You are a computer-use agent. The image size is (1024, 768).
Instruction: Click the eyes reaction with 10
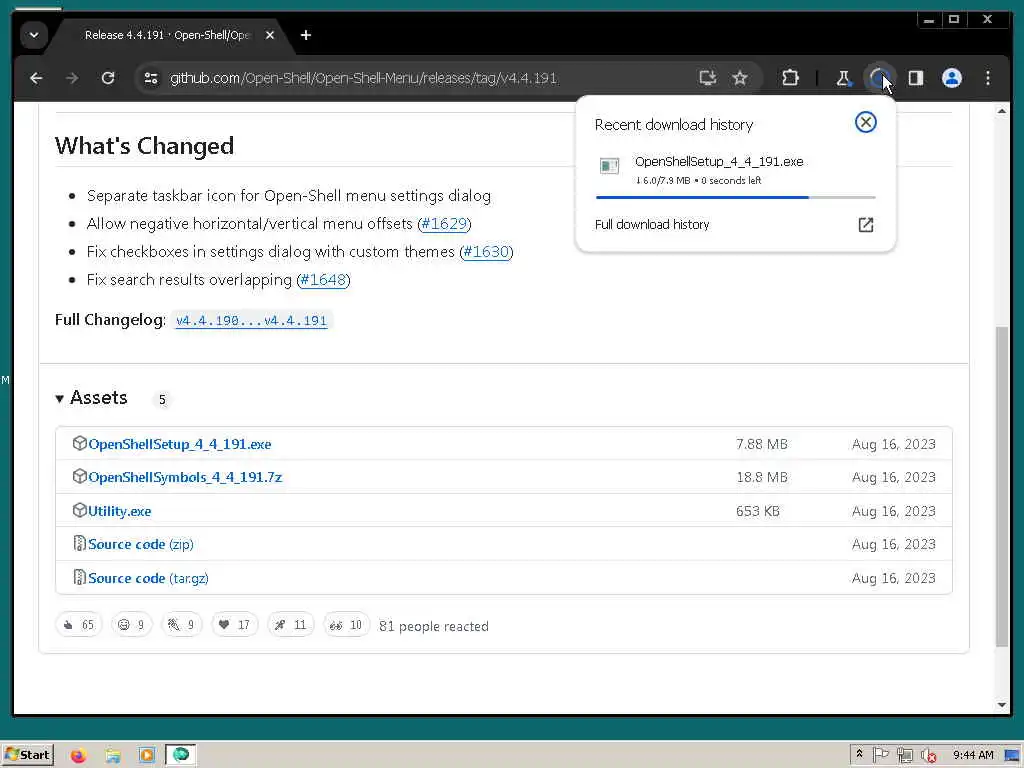[x=347, y=625]
